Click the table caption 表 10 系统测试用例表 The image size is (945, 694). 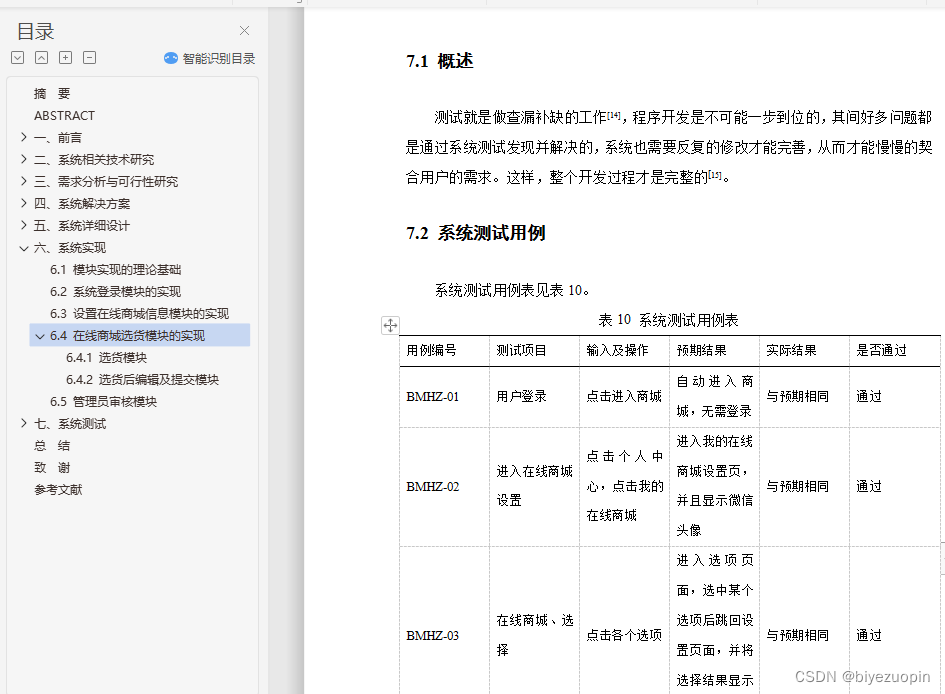(x=668, y=320)
